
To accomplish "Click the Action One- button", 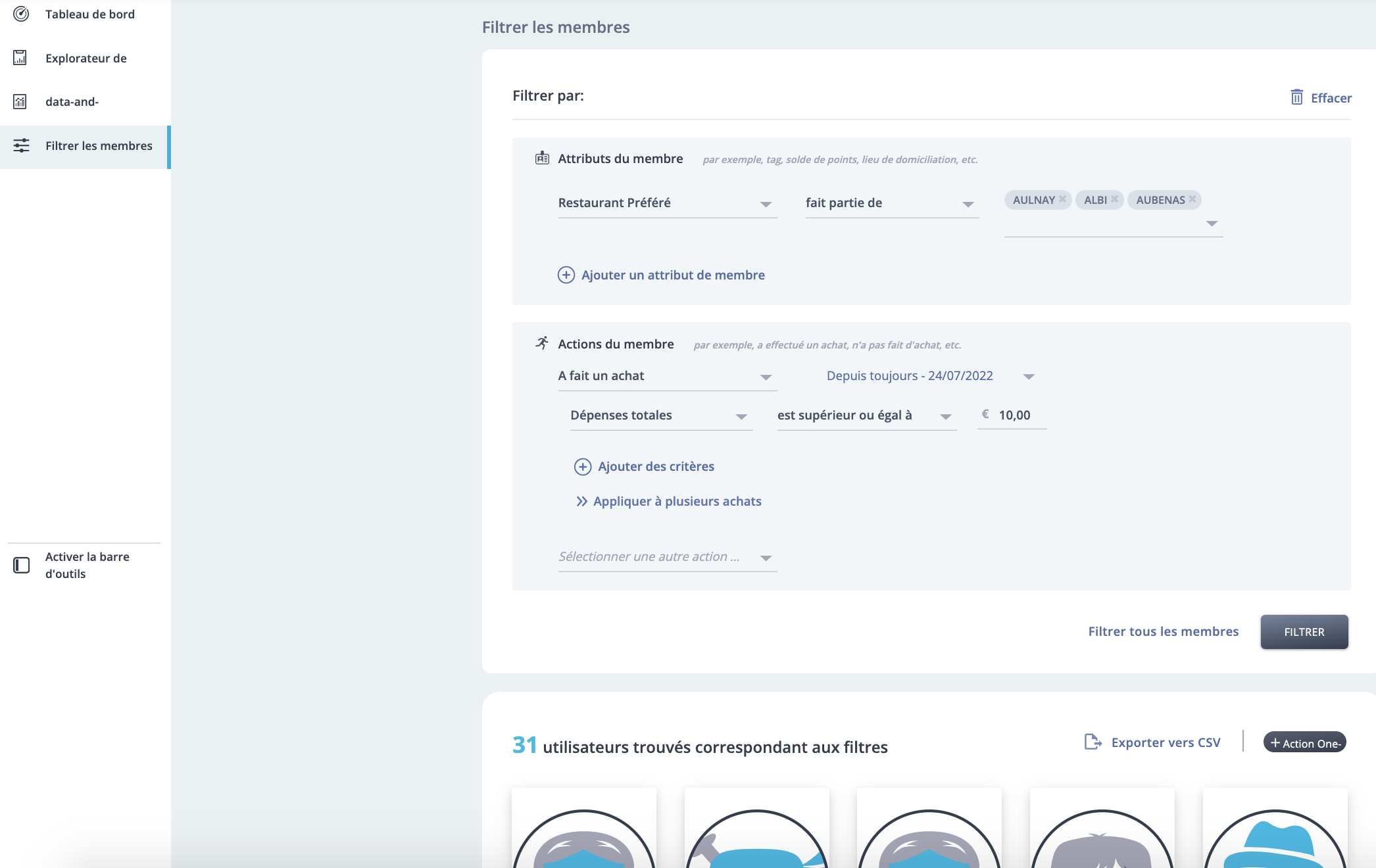I will tap(1305, 742).
